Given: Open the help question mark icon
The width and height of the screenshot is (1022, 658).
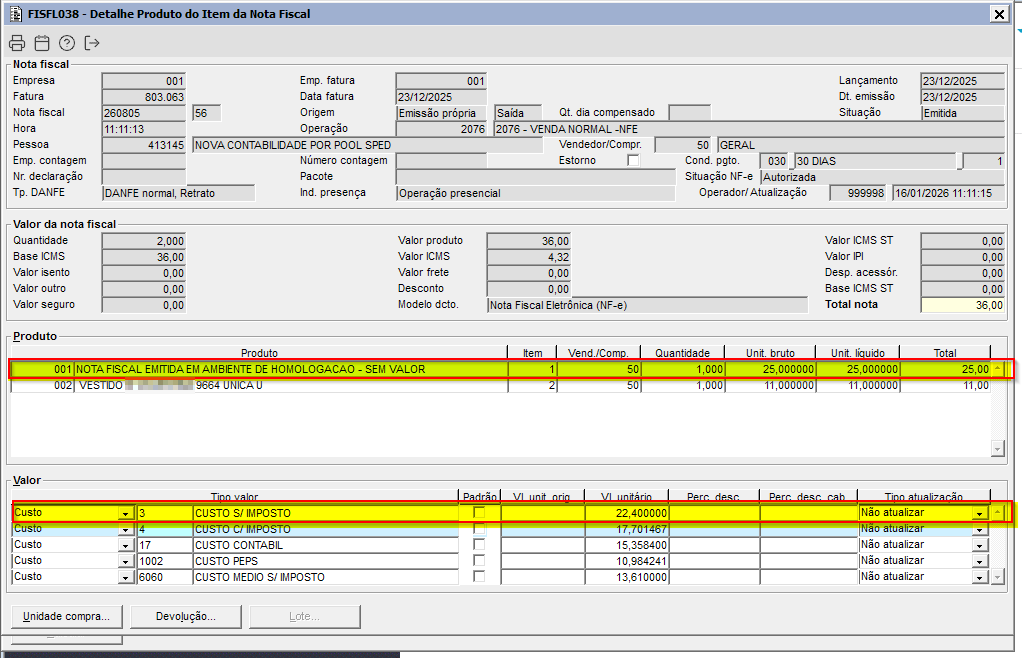Looking at the screenshot, I should [x=66, y=43].
